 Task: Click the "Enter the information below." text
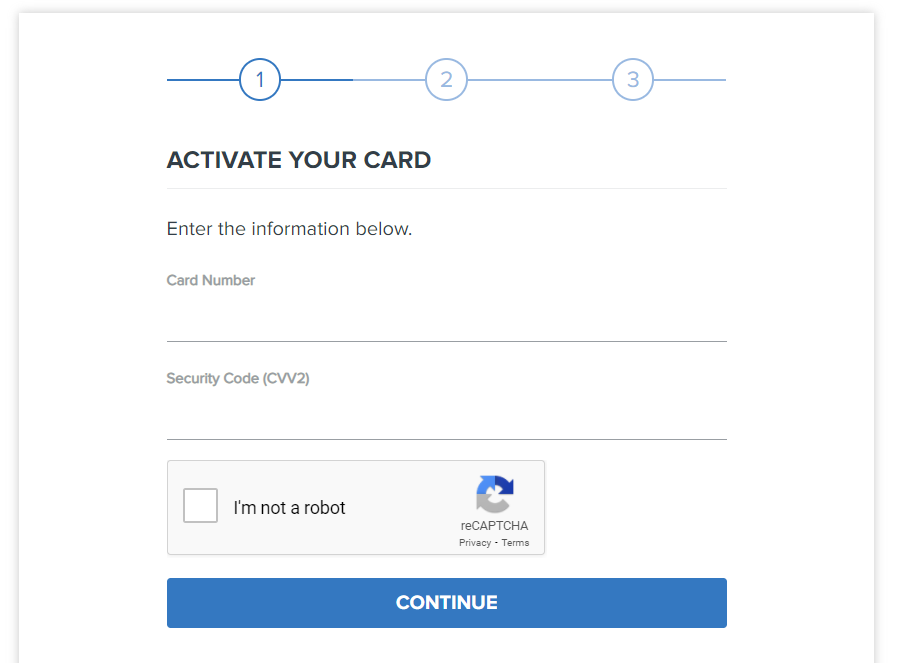tap(289, 229)
